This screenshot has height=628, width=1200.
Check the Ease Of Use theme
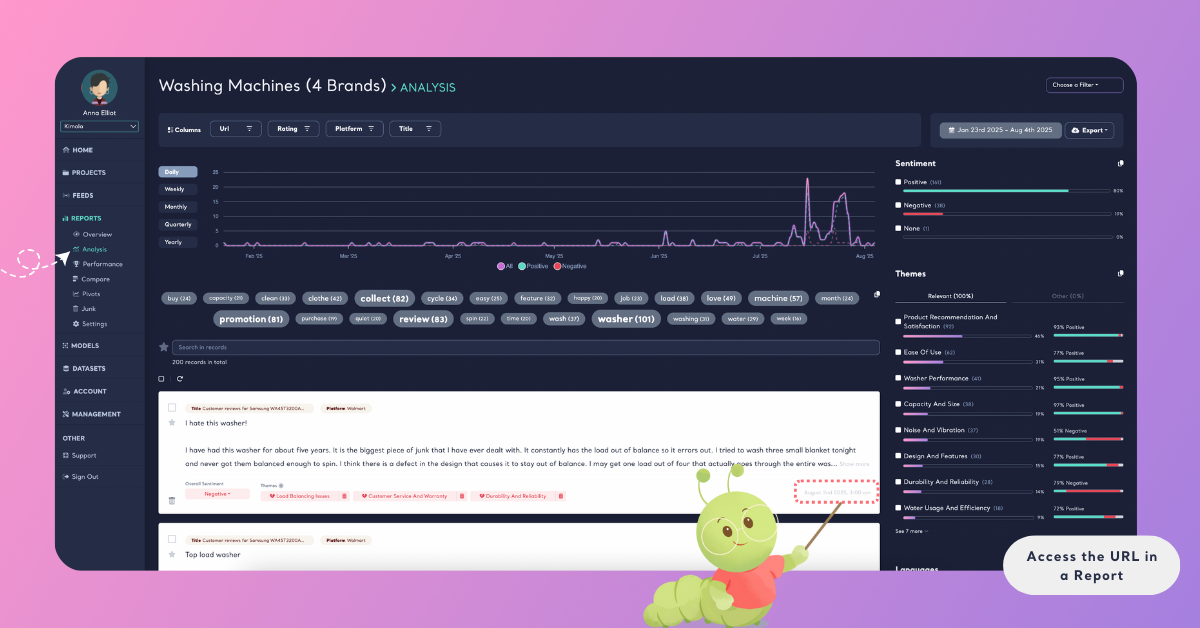coord(898,352)
